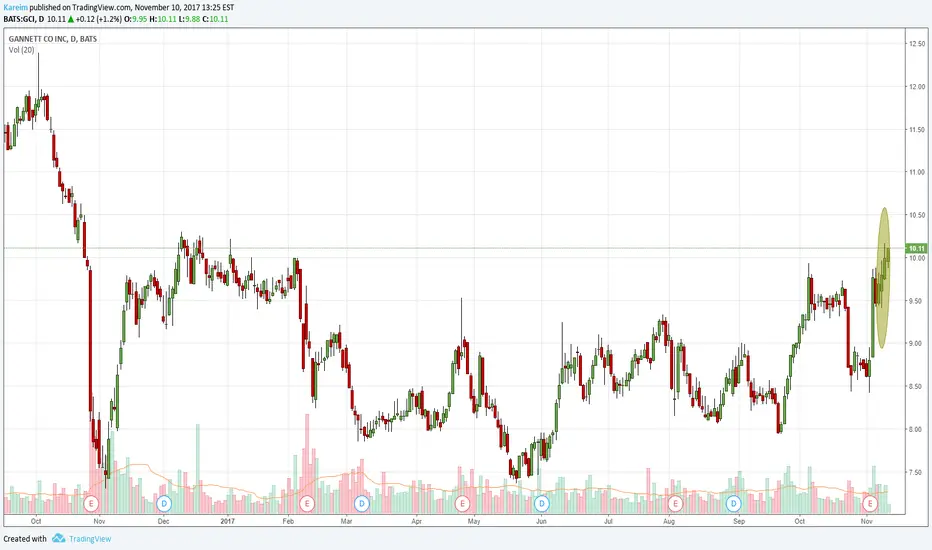This screenshot has height=550, width=932.
Task: Click the 8.50 price axis label
Action: click(917, 386)
